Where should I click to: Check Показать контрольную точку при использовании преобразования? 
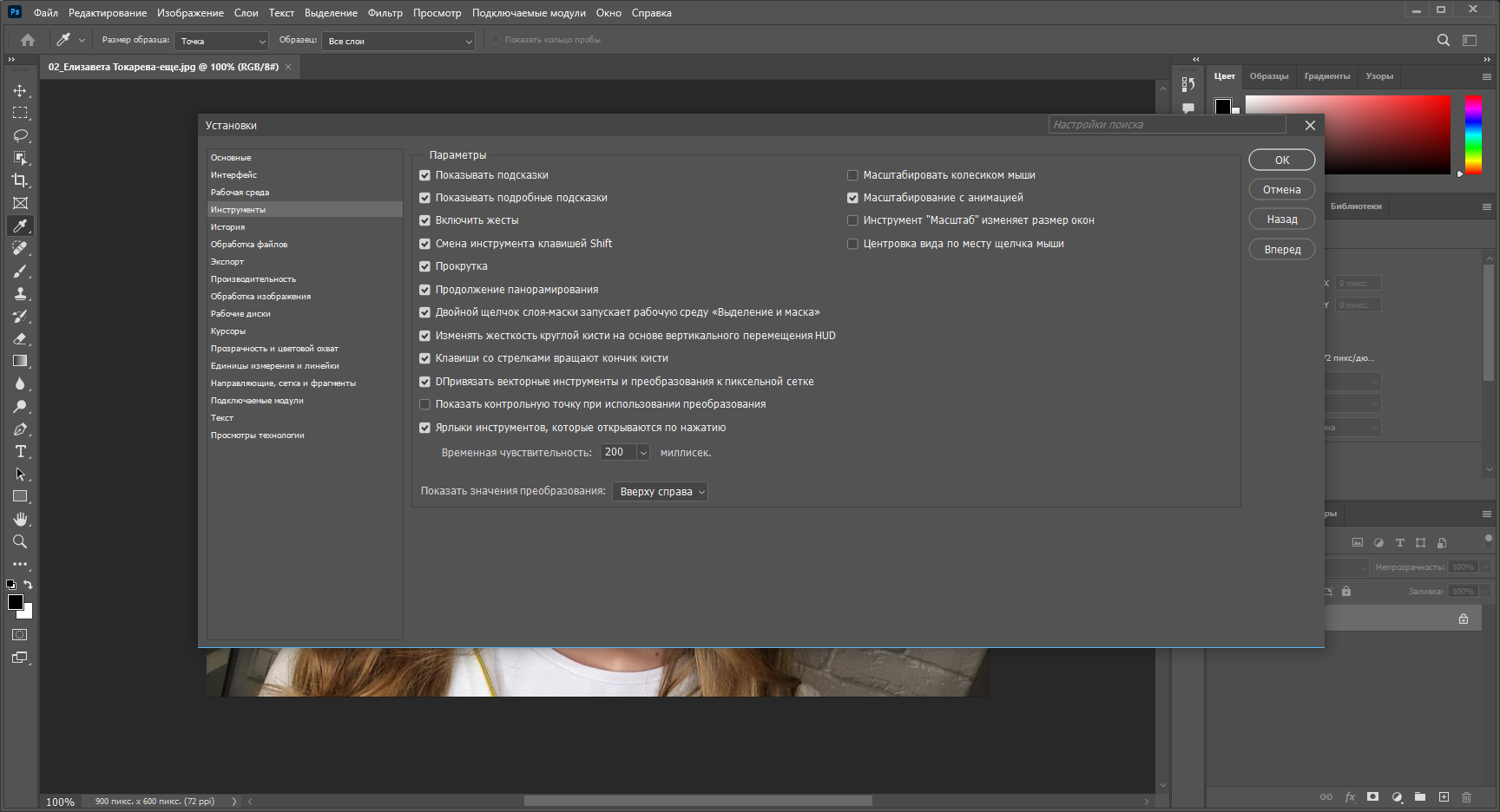click(x=425, y=404)
